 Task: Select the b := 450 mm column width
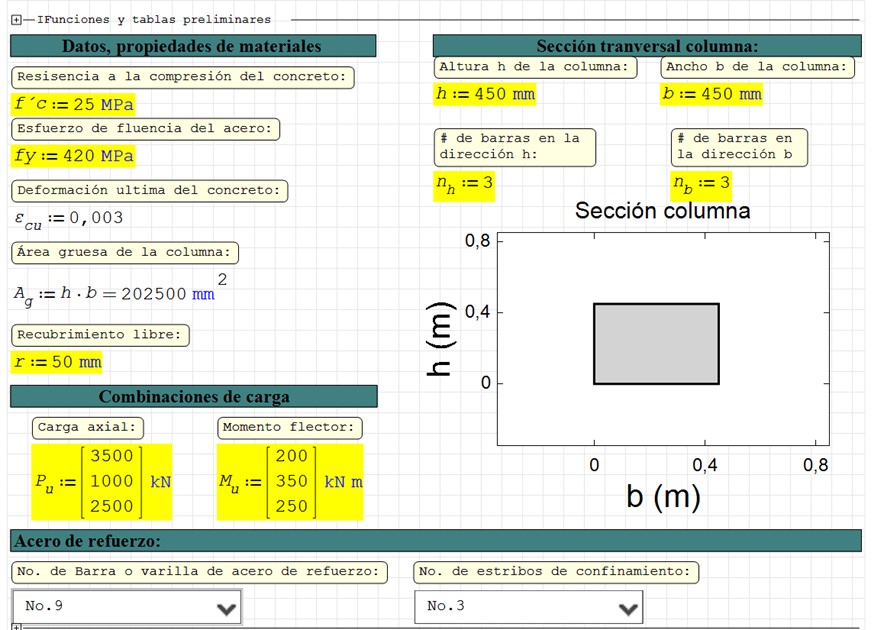(711, 94)
